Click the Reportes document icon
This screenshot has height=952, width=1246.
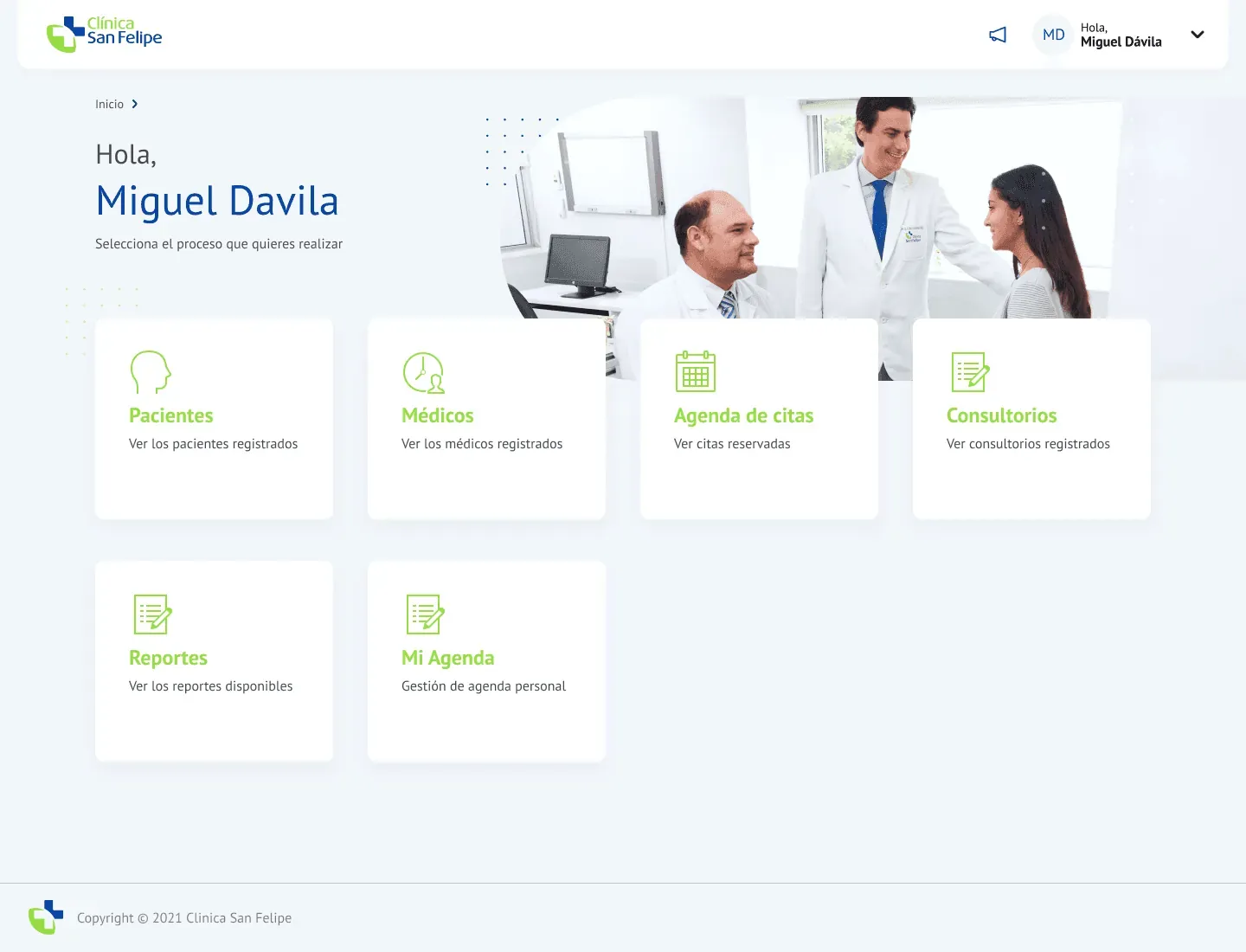[152, 614]
